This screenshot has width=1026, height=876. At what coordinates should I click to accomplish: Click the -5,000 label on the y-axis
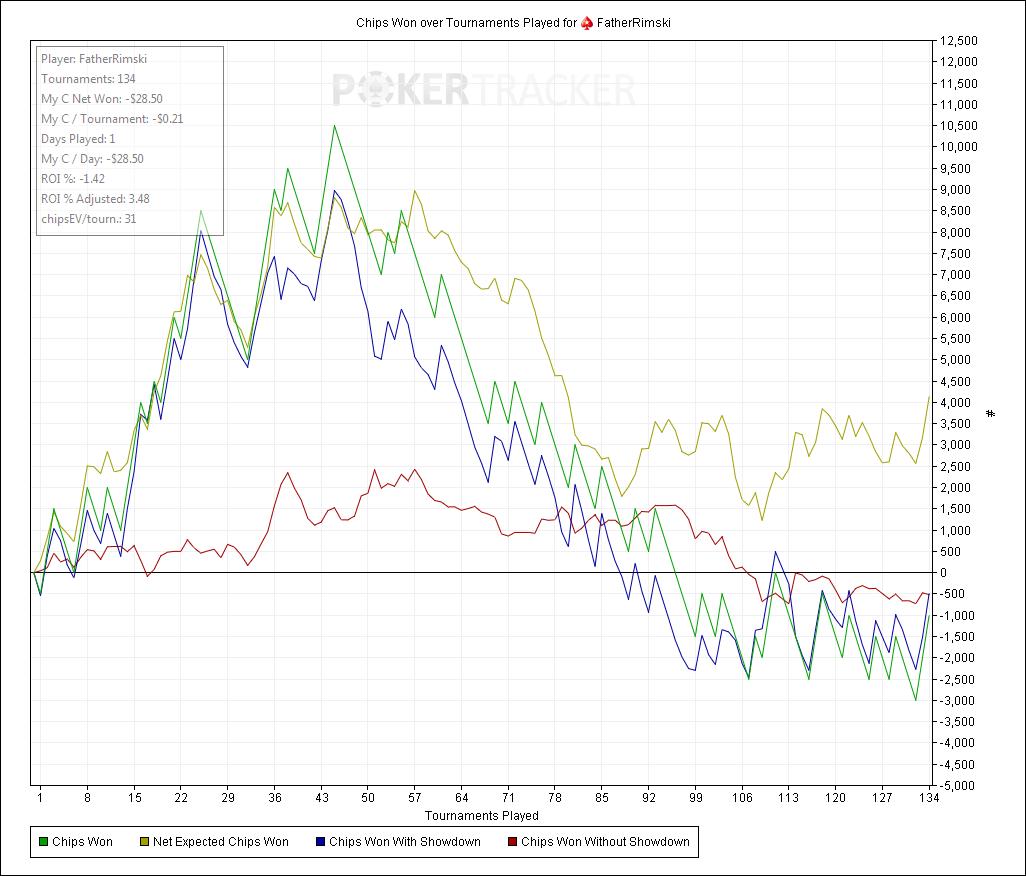tap(957, 785)
